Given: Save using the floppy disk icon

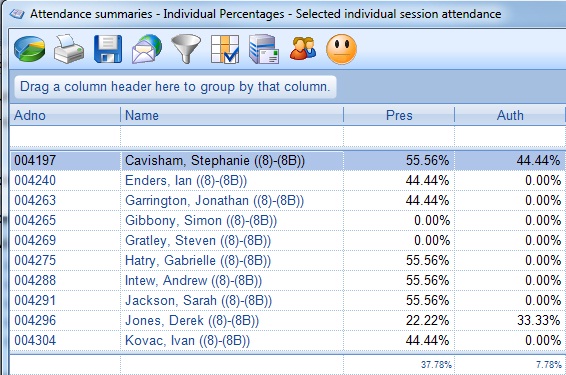Looking at the screenshot, I should (108, 49).
